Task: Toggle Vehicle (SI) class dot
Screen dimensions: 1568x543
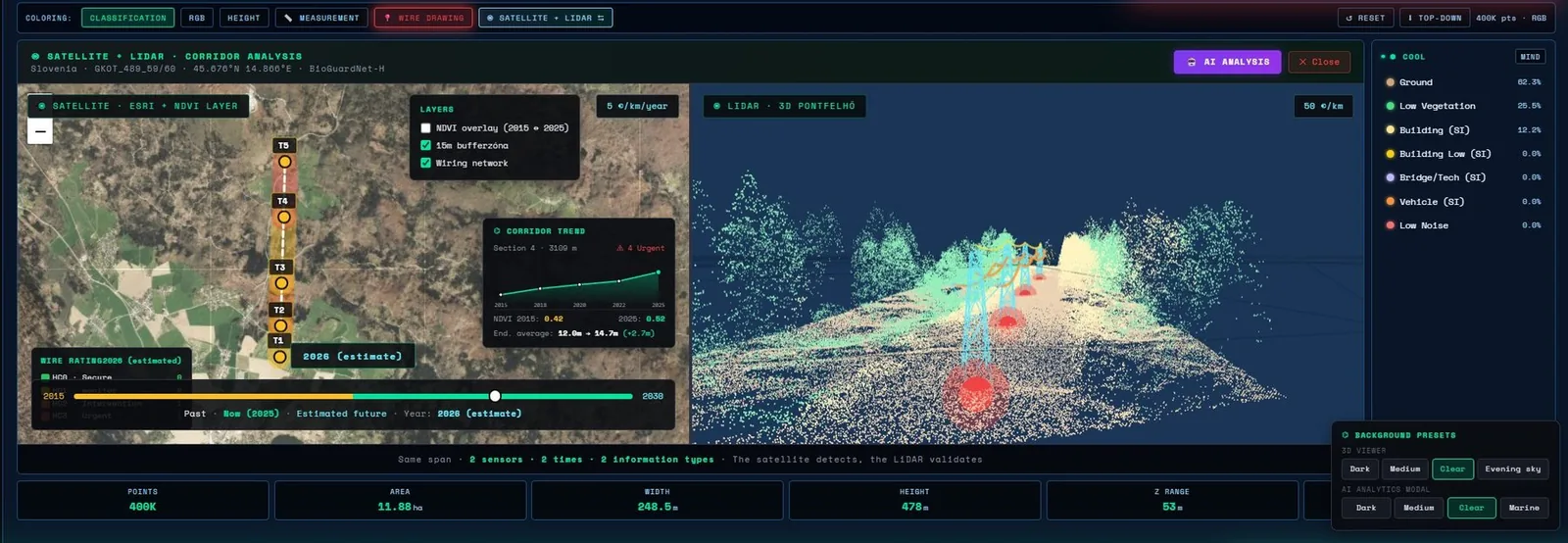Action: [1390, 201]
